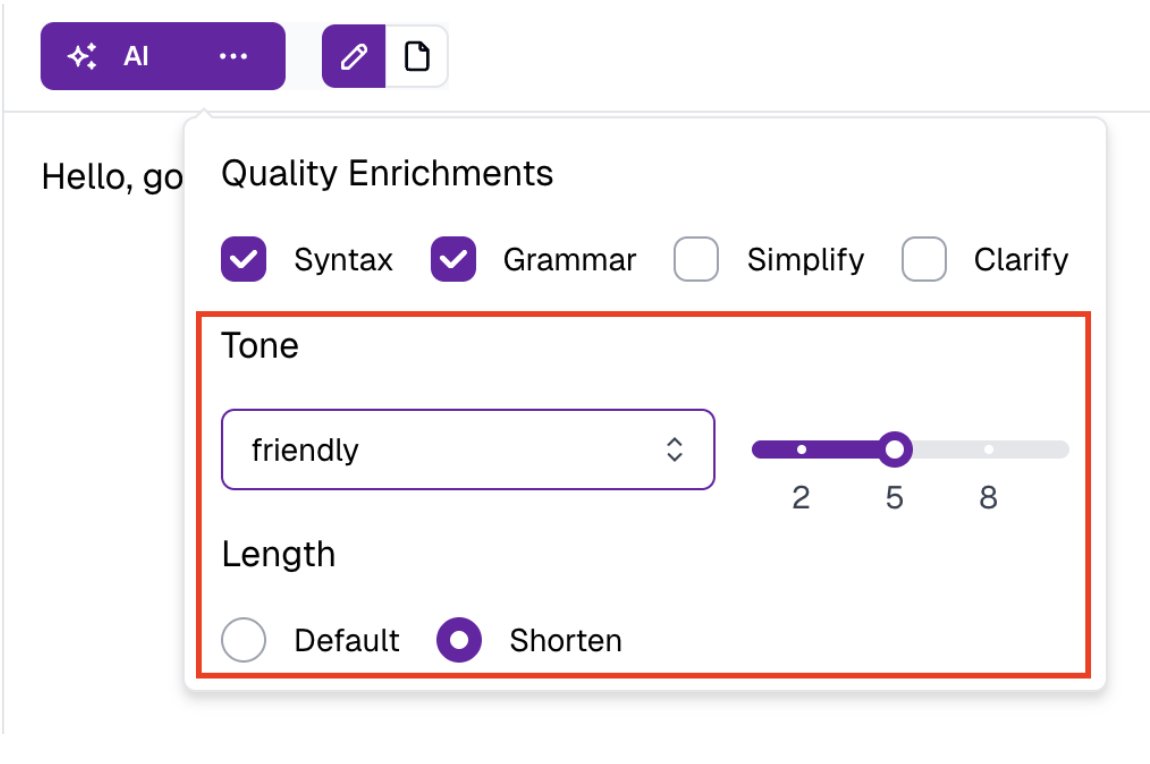The image size is (1150, 764).
Task: Switch to the document page icon
Action: [x=416, y=57]
